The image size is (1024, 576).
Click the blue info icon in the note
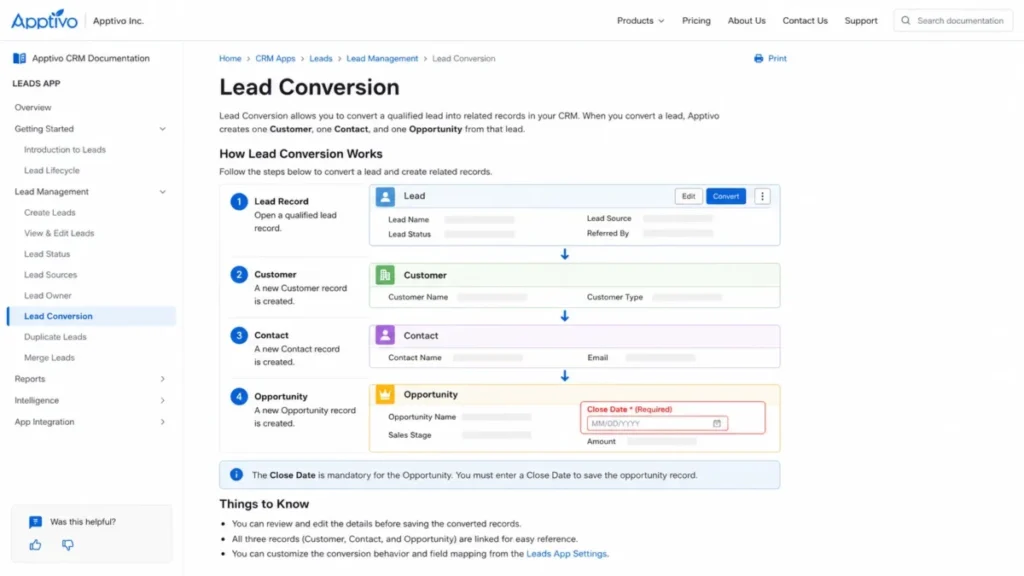236,475
